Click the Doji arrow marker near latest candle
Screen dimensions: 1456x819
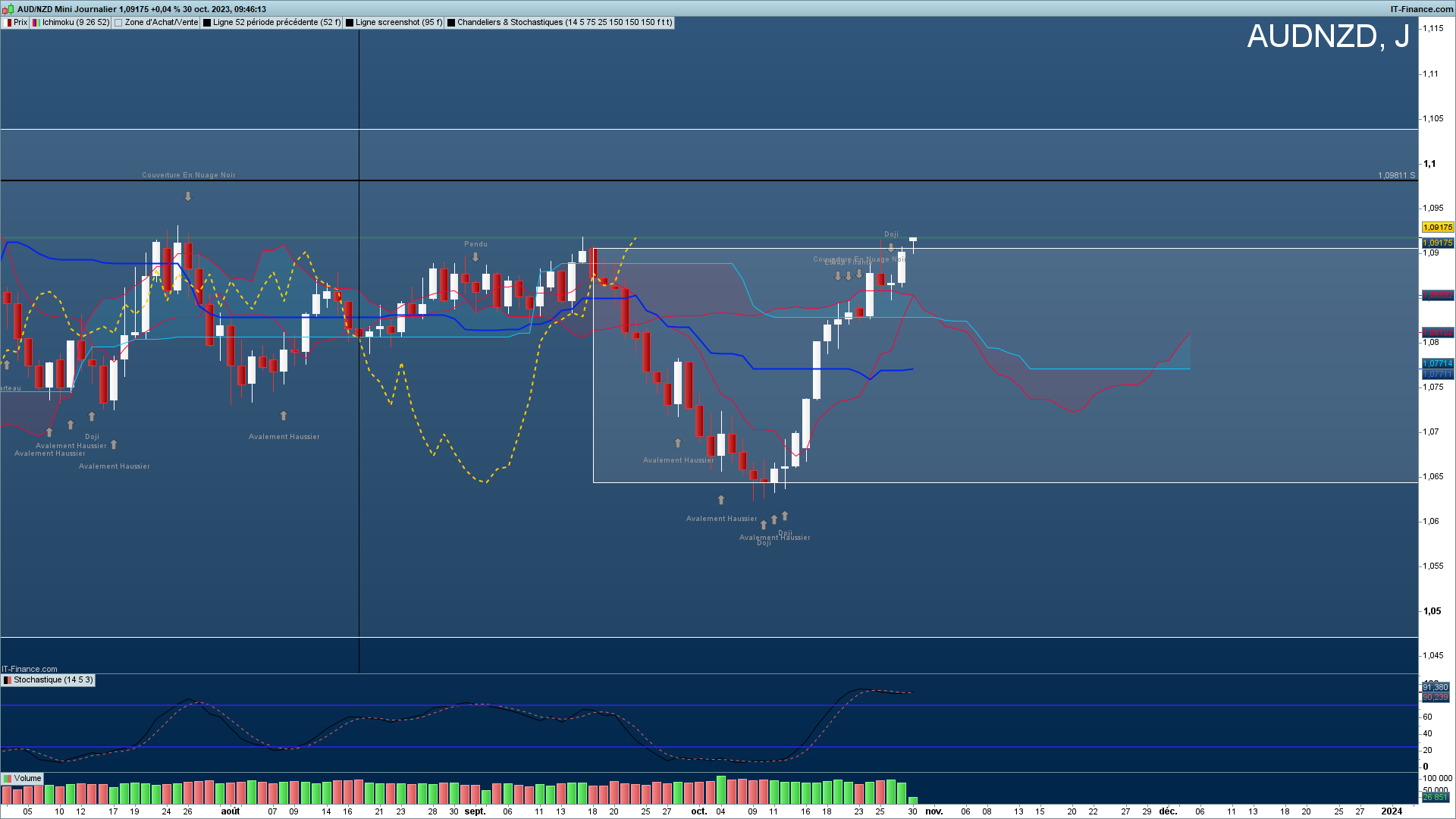(891, 248)
